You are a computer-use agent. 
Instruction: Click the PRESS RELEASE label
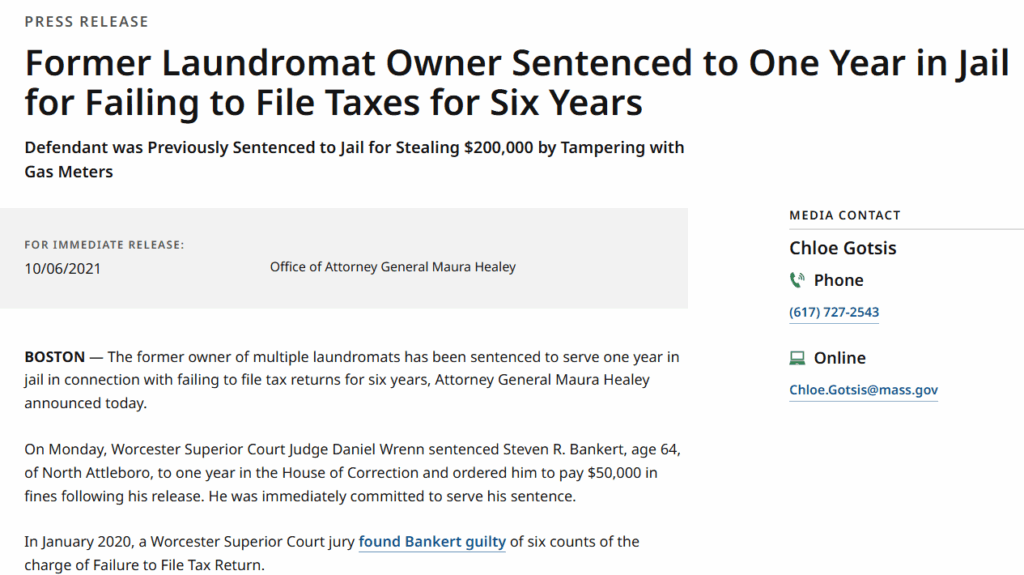tap(87, 22)
